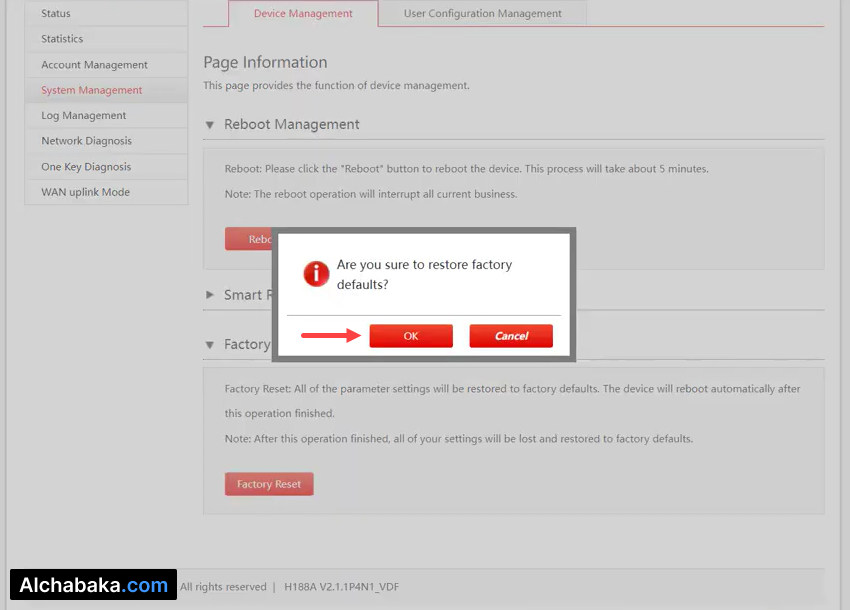Choose WAN uplink Mode menu item

[x=85, y=192]
